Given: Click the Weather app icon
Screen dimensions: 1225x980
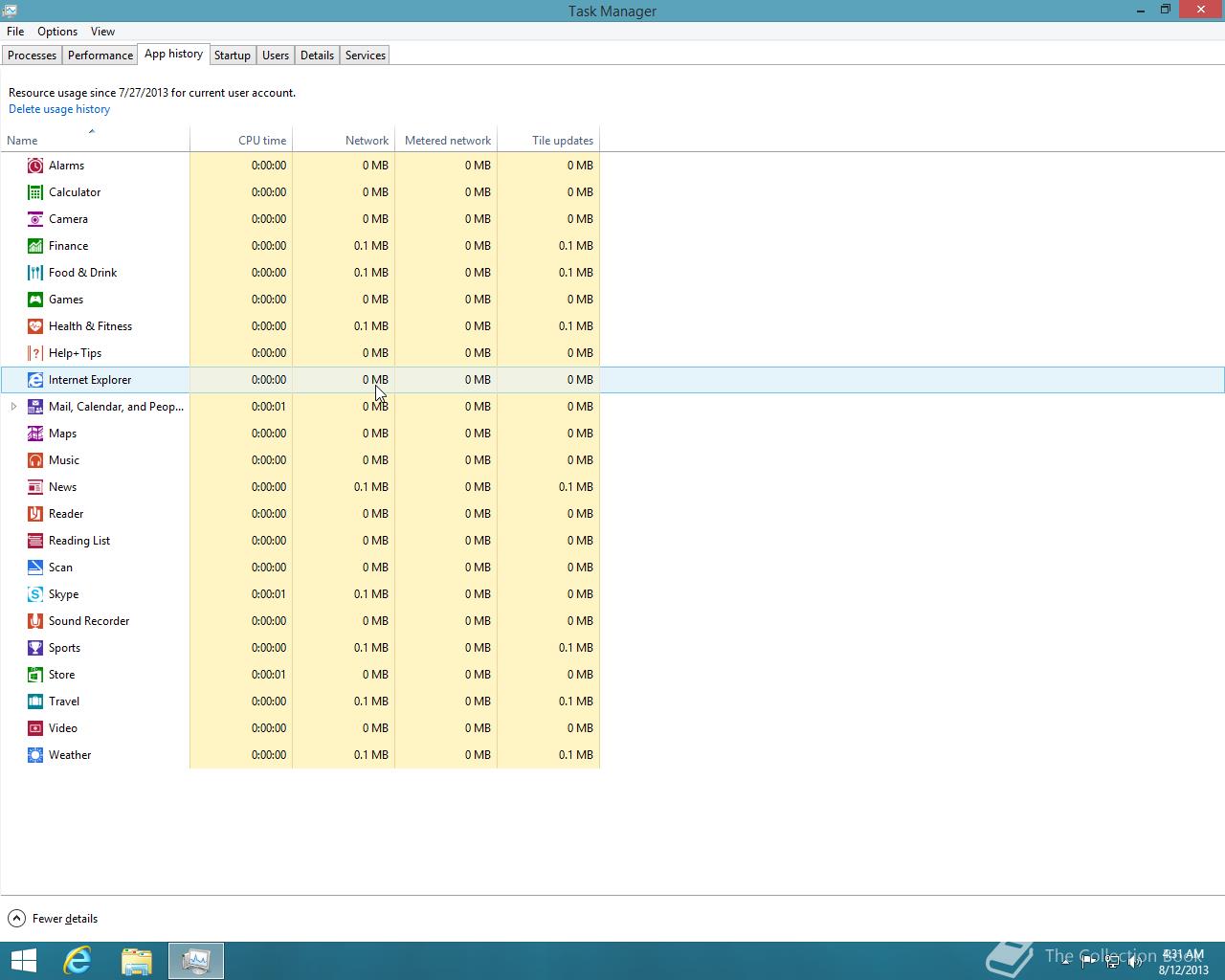Looking at the screenshot, I should click(x=35, y=755).
